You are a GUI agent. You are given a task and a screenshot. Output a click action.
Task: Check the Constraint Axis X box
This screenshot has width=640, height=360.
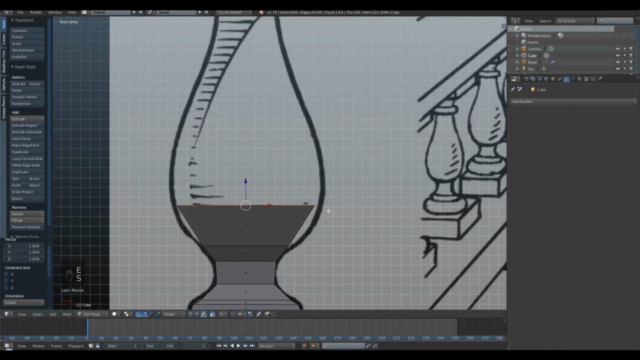click(6, 274)
